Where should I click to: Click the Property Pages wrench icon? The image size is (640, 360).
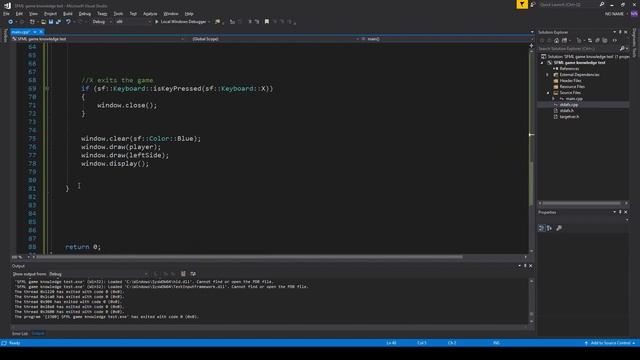(559, 228)
